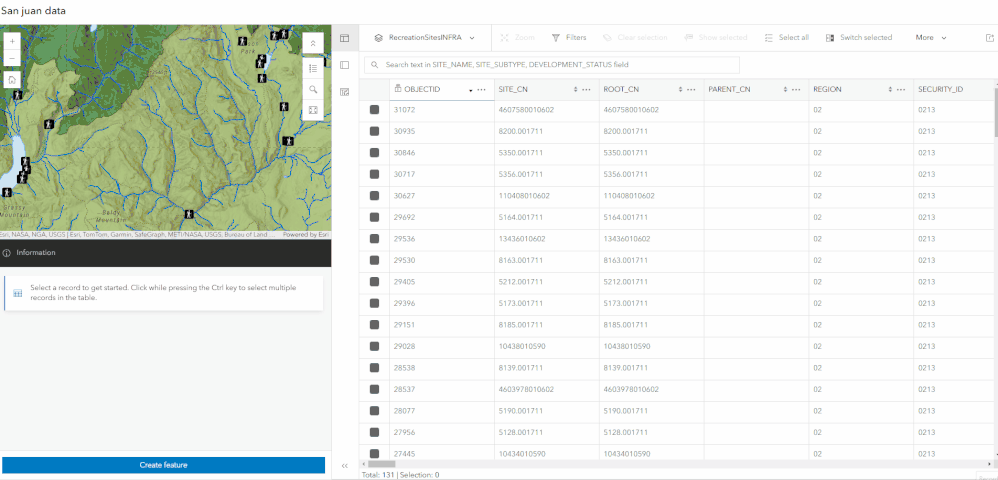998x480 pixels.
Task: Click the table search text field
Action: point(552,65)
